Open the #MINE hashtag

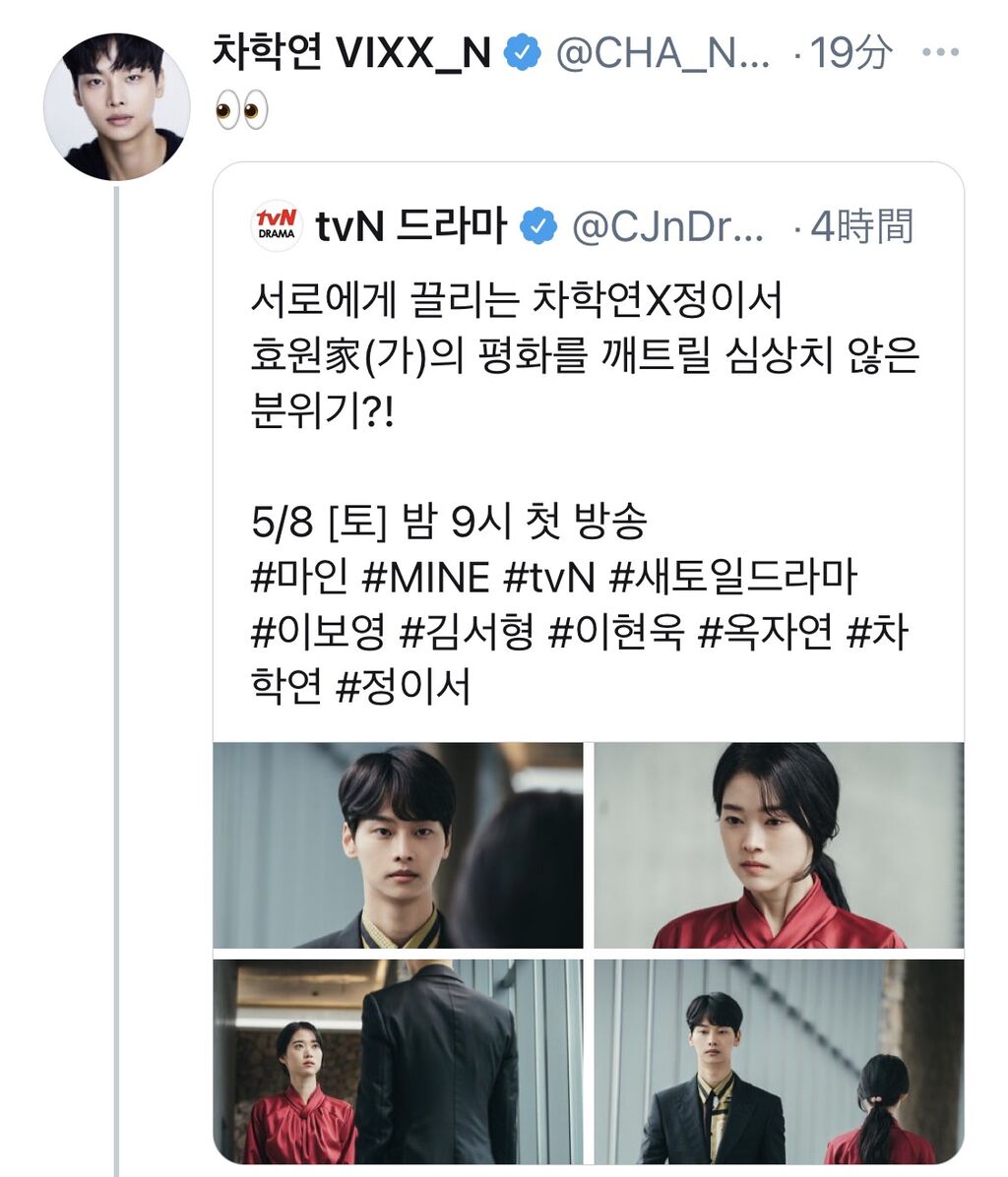point(425,578)
